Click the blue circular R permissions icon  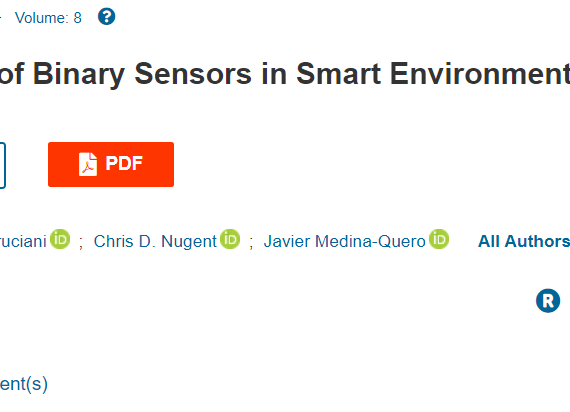click(548, 301)
